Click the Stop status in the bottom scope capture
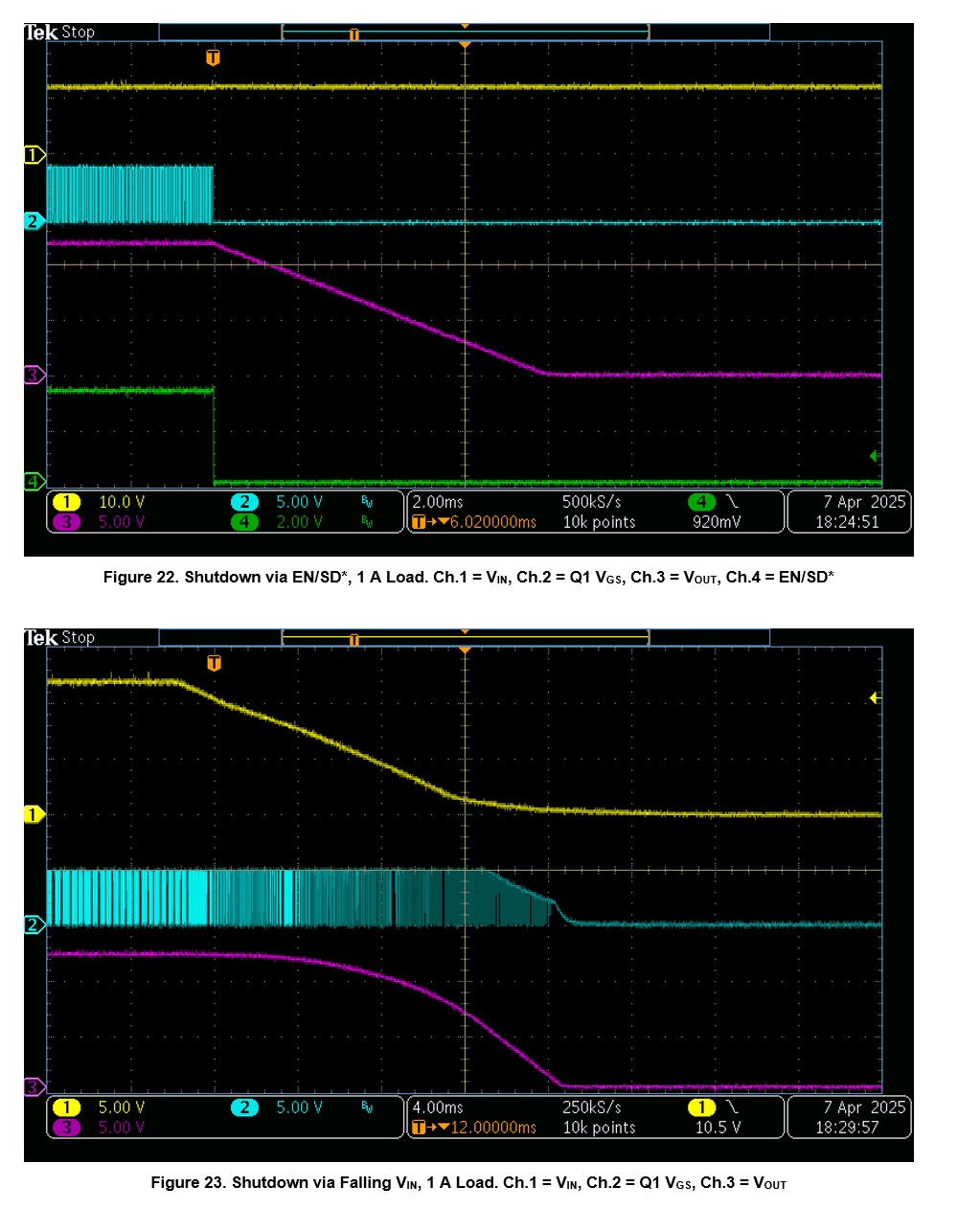Viewport: 958px width, 1232px height. 79,638
